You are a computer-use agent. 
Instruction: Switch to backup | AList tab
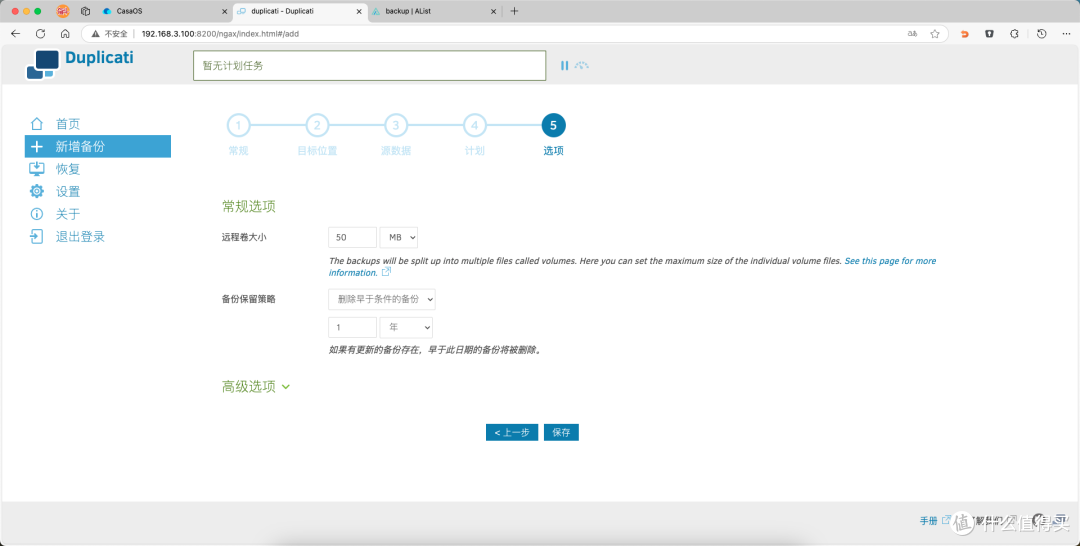(x=434, y=12)
